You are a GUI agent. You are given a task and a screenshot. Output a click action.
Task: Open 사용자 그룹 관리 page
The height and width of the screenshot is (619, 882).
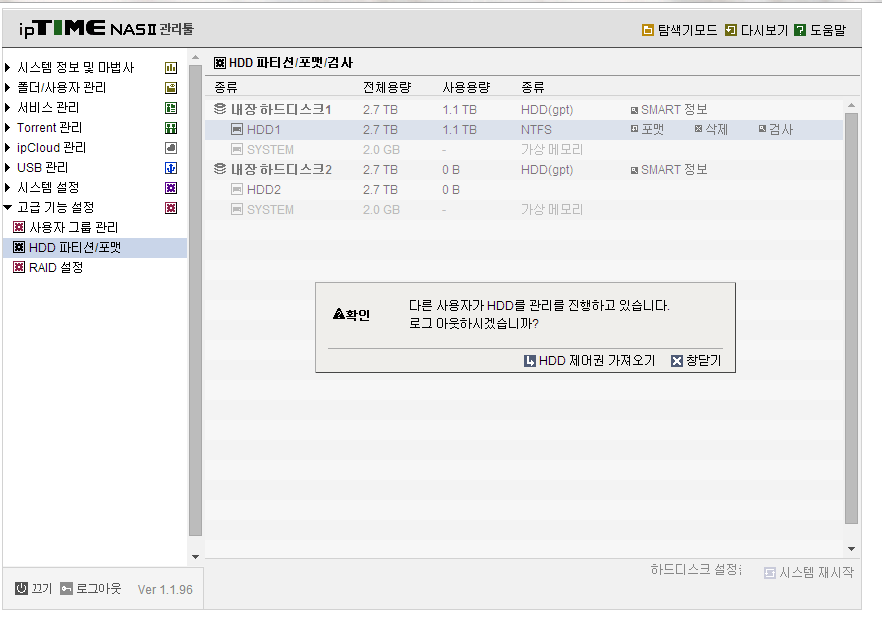(74, 227)
